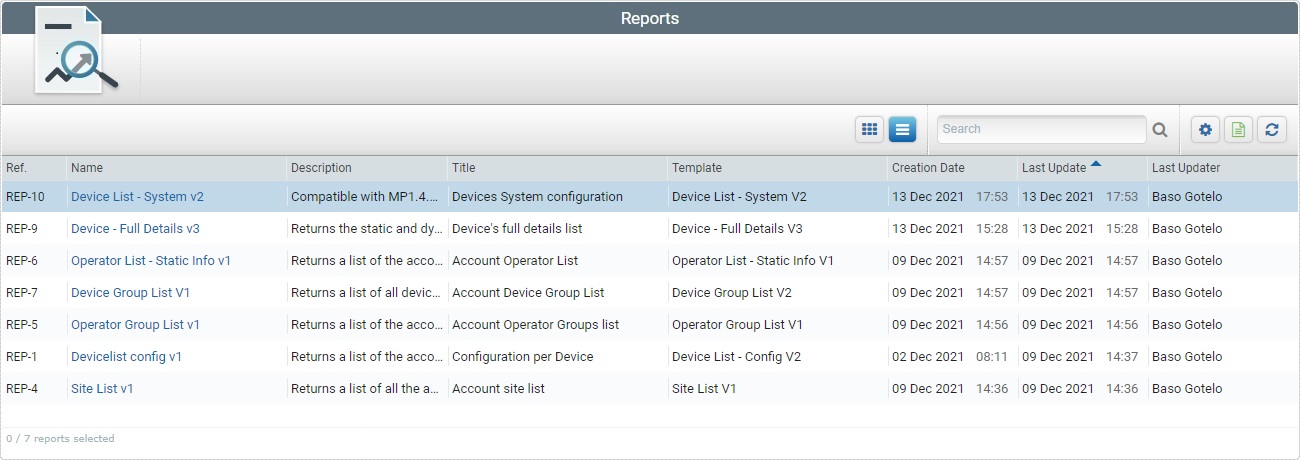Click the search magnifier icon
Image resolution: width=1300 pixels, height=460 pixels.
pyautogui.click(x=1160, y=129)
